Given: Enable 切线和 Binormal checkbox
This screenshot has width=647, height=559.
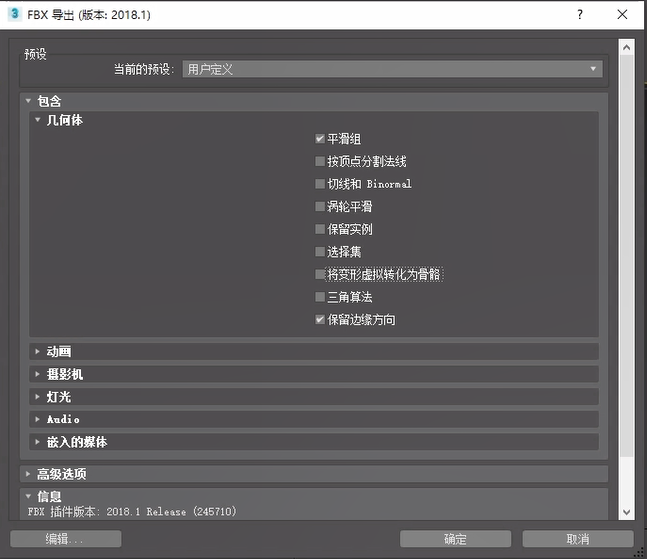Looking at the screenshot, I should point(320,184).
